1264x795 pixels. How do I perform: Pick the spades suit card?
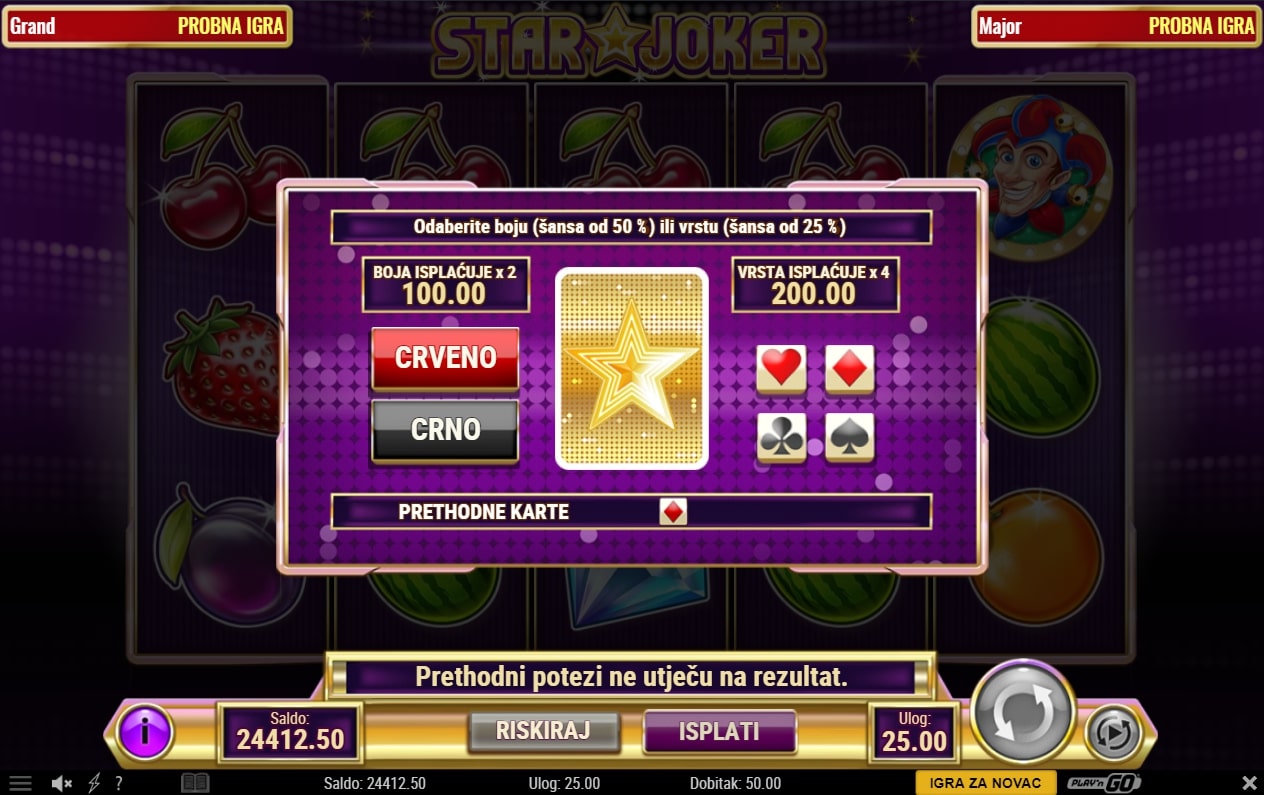coord(850,437)
